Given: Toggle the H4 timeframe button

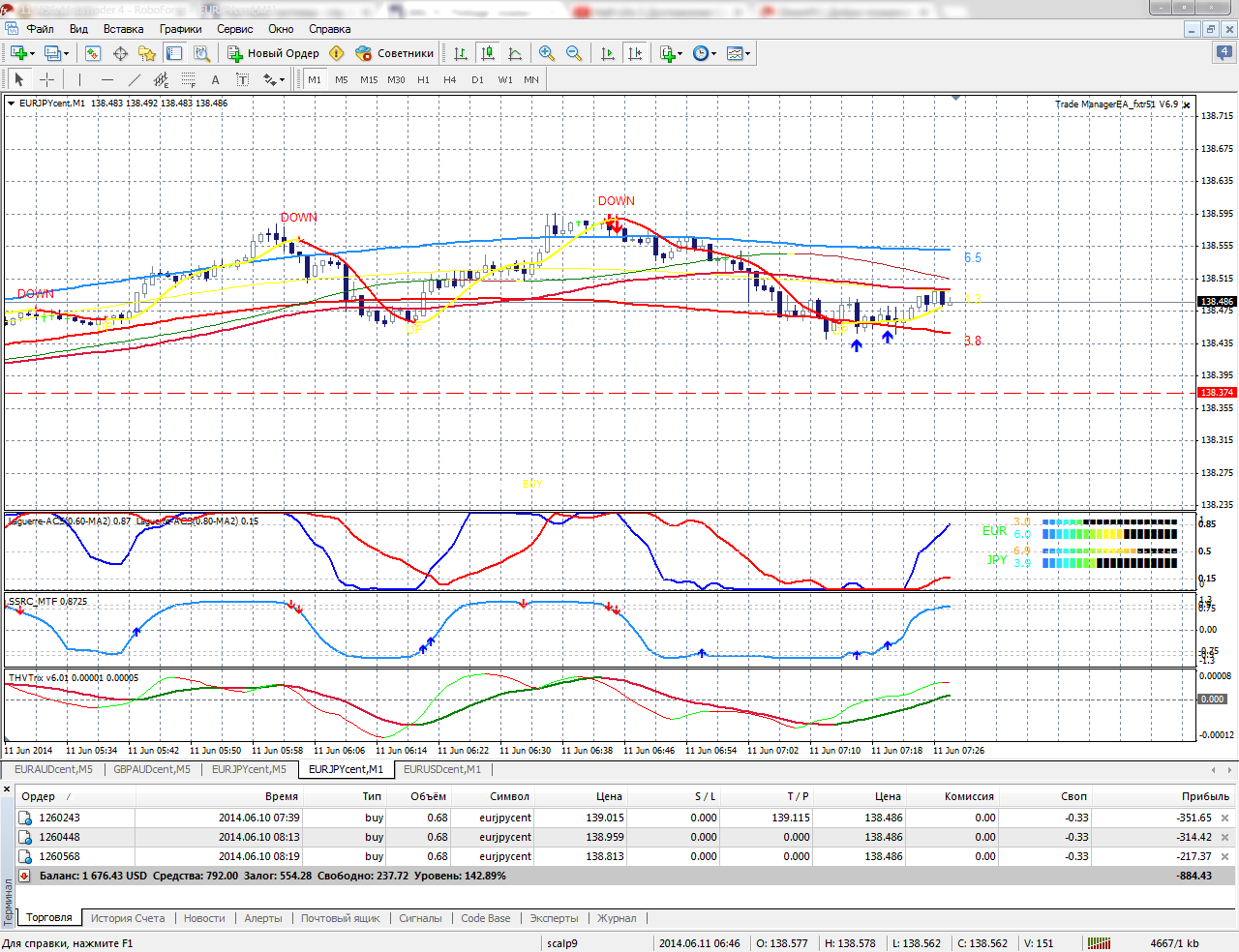Looking at the screenshot, I should (450, 79).
